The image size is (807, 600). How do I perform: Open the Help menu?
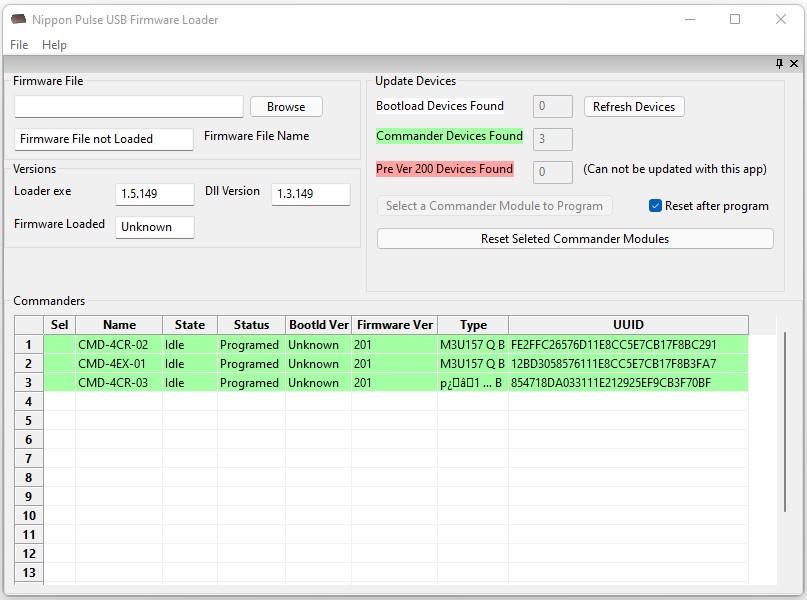[x=54, y=45]
